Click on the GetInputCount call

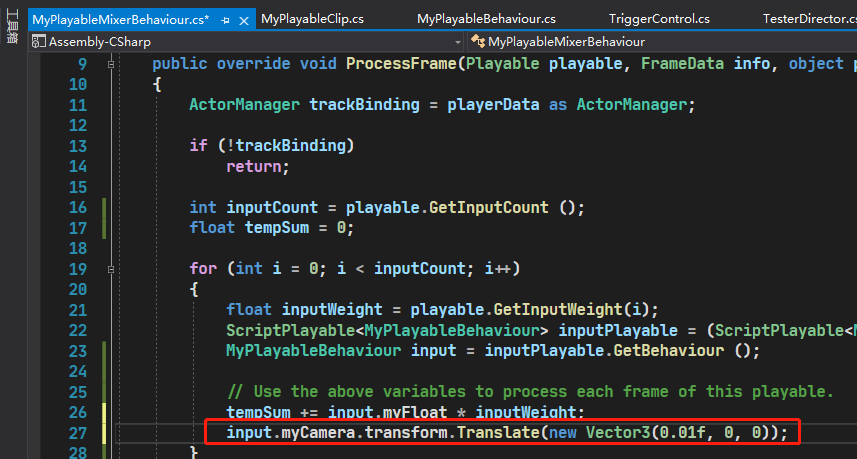[489, 208]
